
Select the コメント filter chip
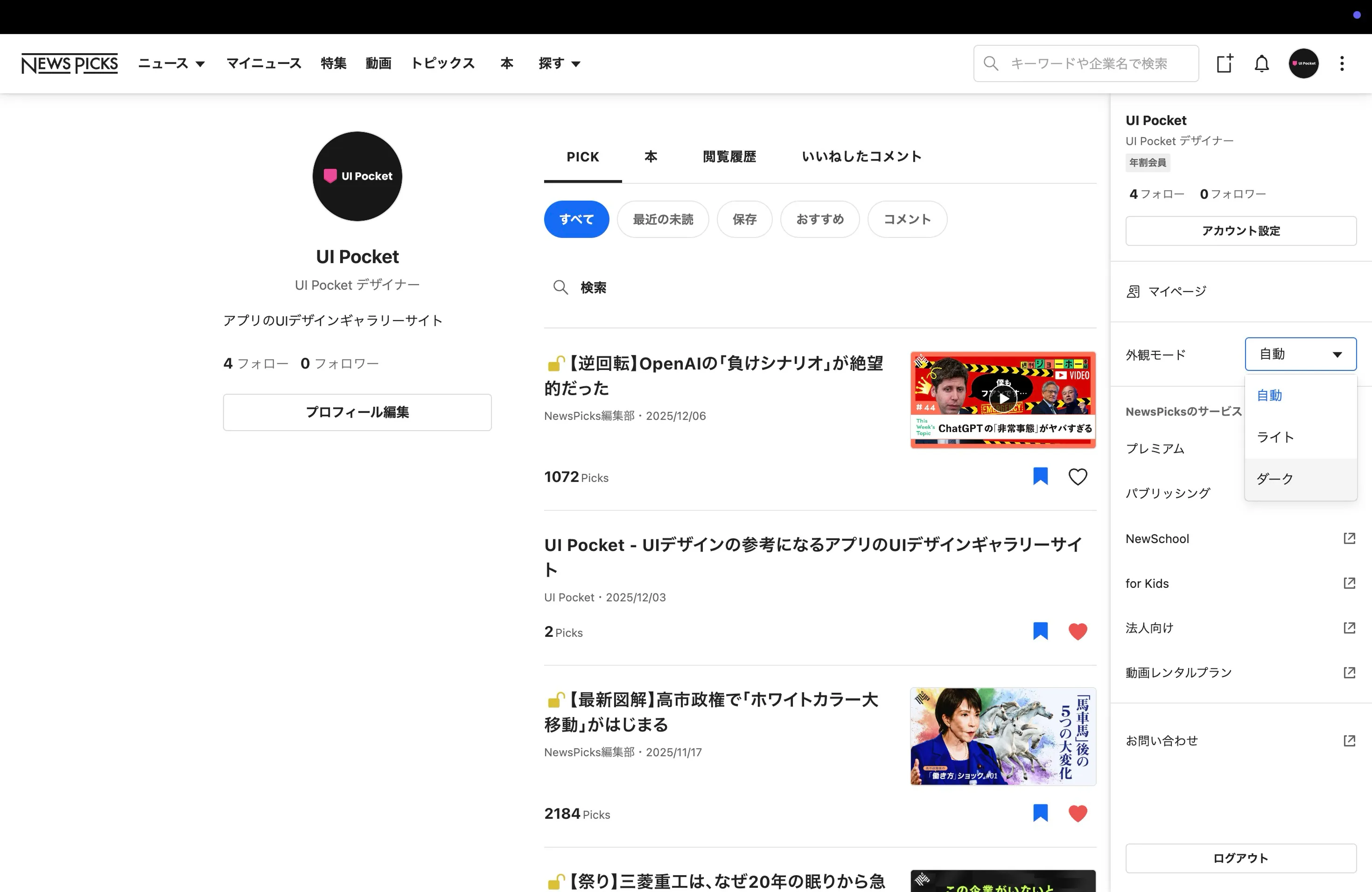tap(907, 219)
